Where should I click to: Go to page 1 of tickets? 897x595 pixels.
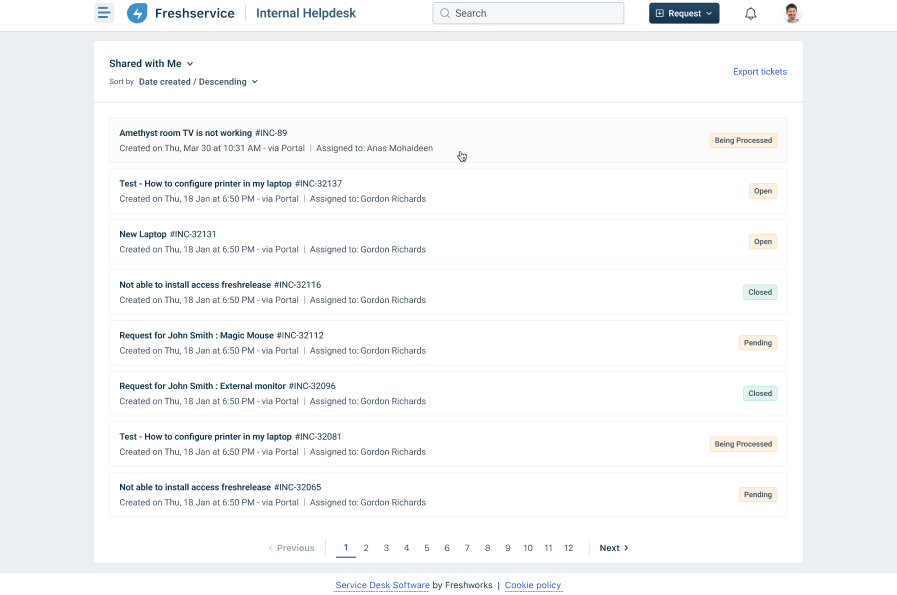click(x=346, y=548)
